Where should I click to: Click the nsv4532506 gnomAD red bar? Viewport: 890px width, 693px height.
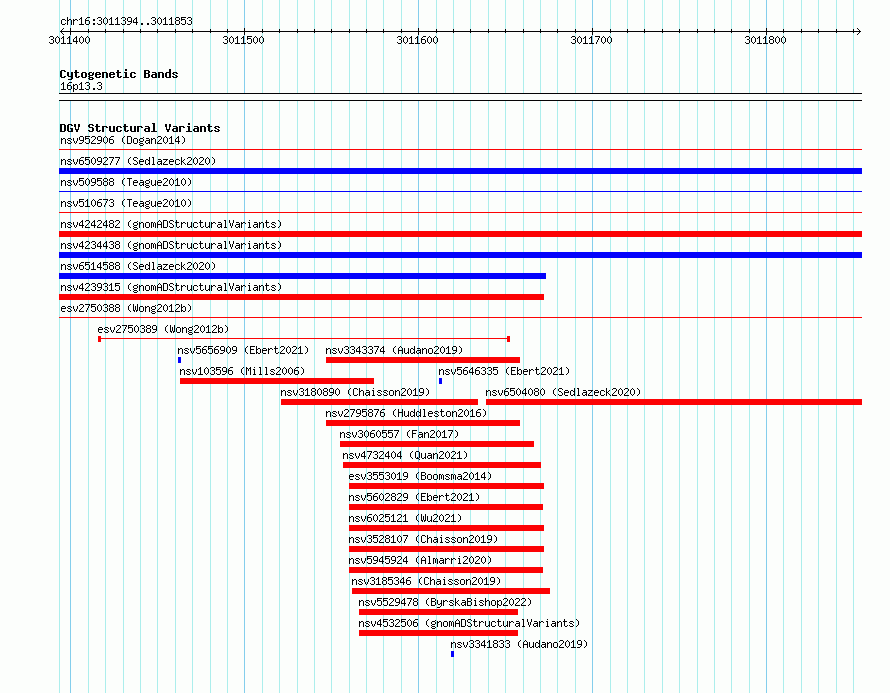coord(438,633)
